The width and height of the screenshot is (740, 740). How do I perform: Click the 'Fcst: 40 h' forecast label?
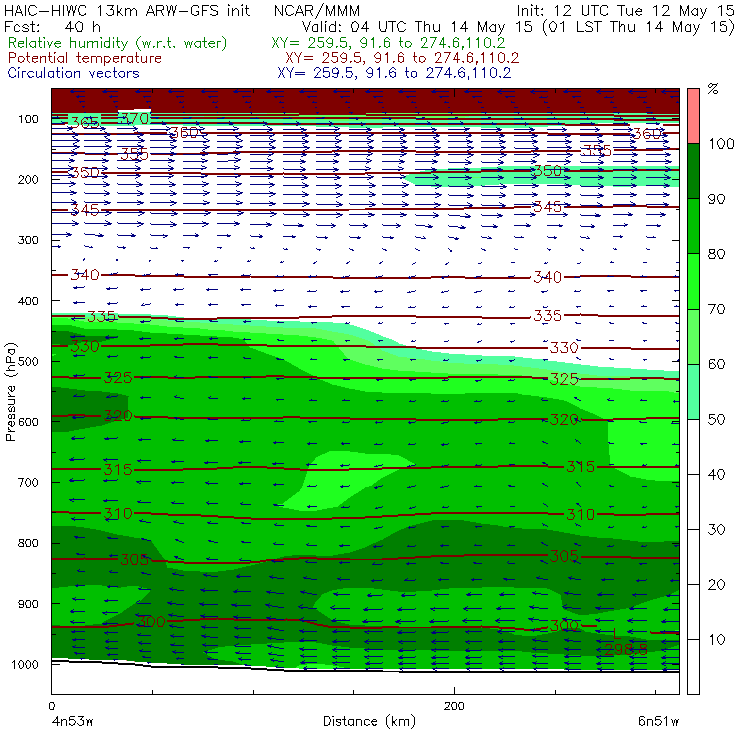click(52, 26)
